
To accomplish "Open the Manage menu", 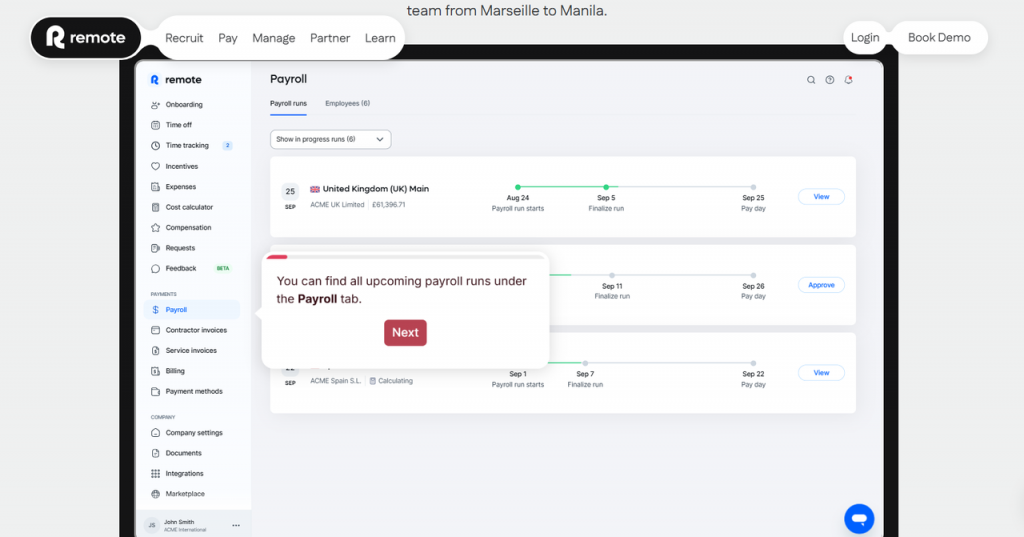I will tap(274, 38).
